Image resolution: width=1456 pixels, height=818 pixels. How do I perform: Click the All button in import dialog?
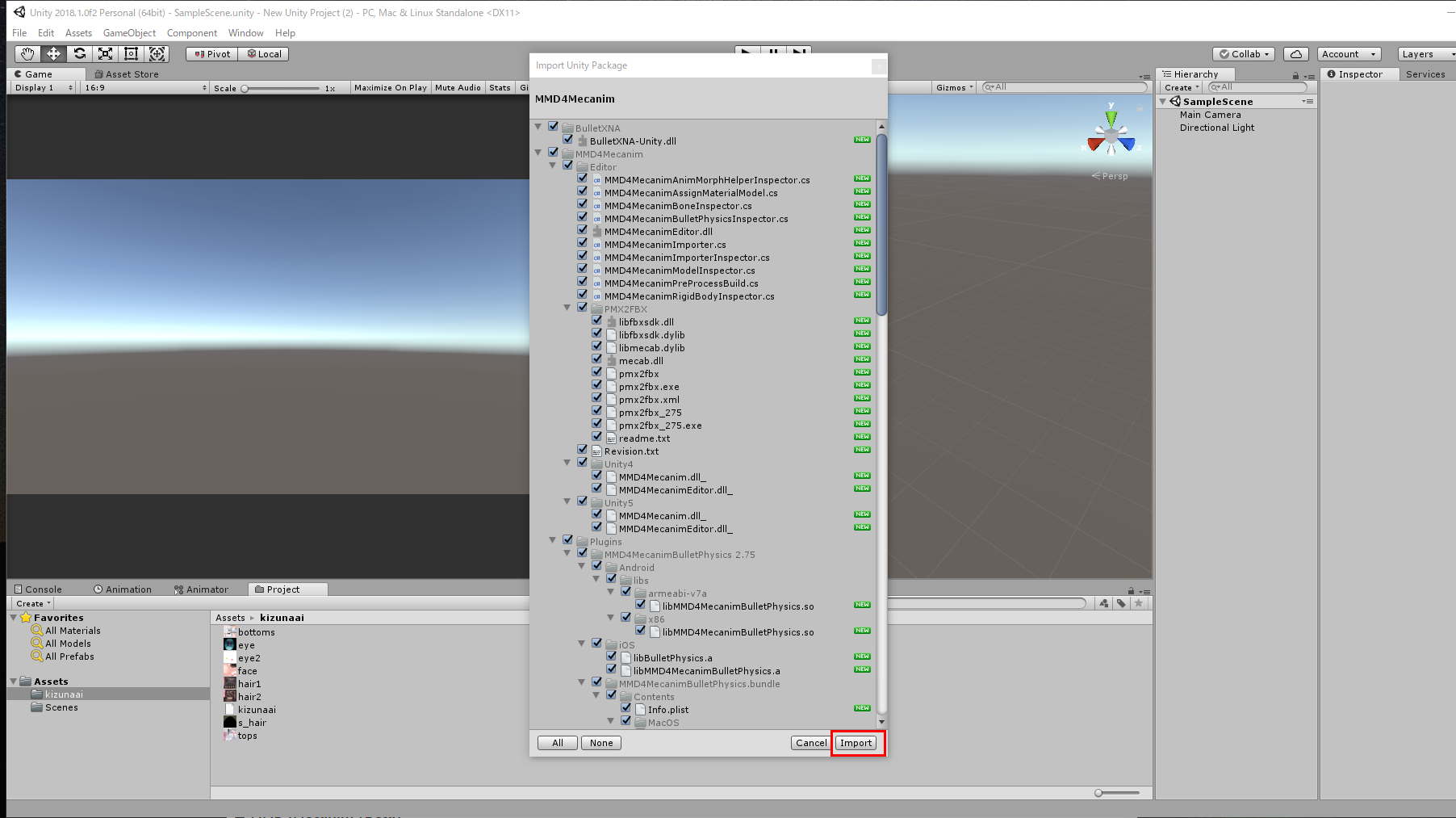tap(558, 743)
